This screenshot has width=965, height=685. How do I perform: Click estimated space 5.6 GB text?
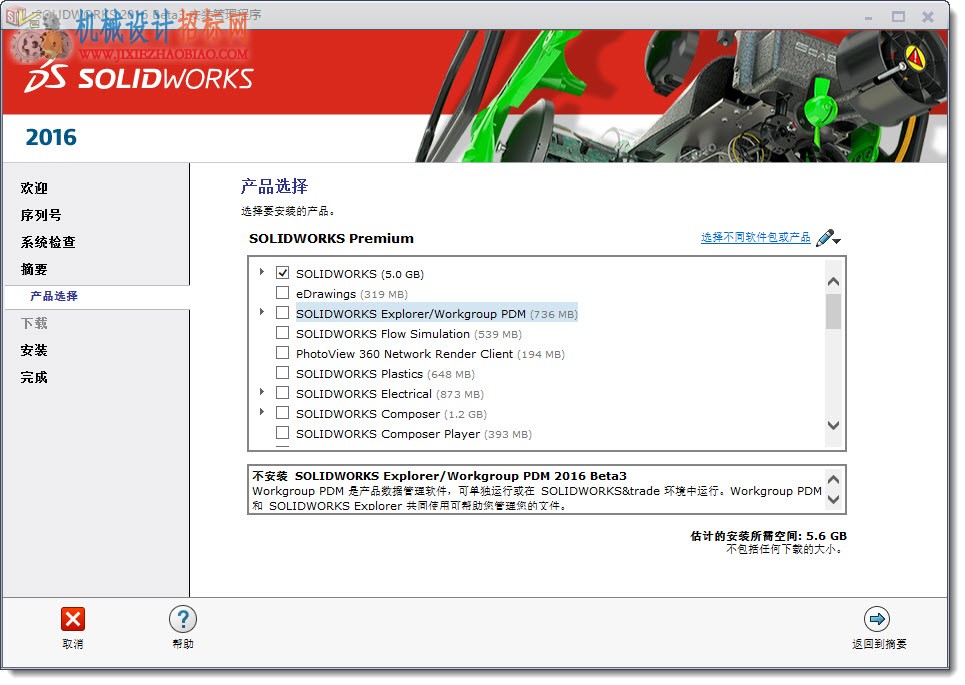point(768,536)
